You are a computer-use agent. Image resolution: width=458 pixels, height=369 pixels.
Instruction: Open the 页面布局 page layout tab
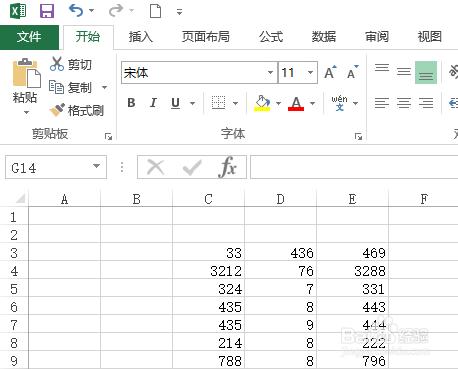206,37
